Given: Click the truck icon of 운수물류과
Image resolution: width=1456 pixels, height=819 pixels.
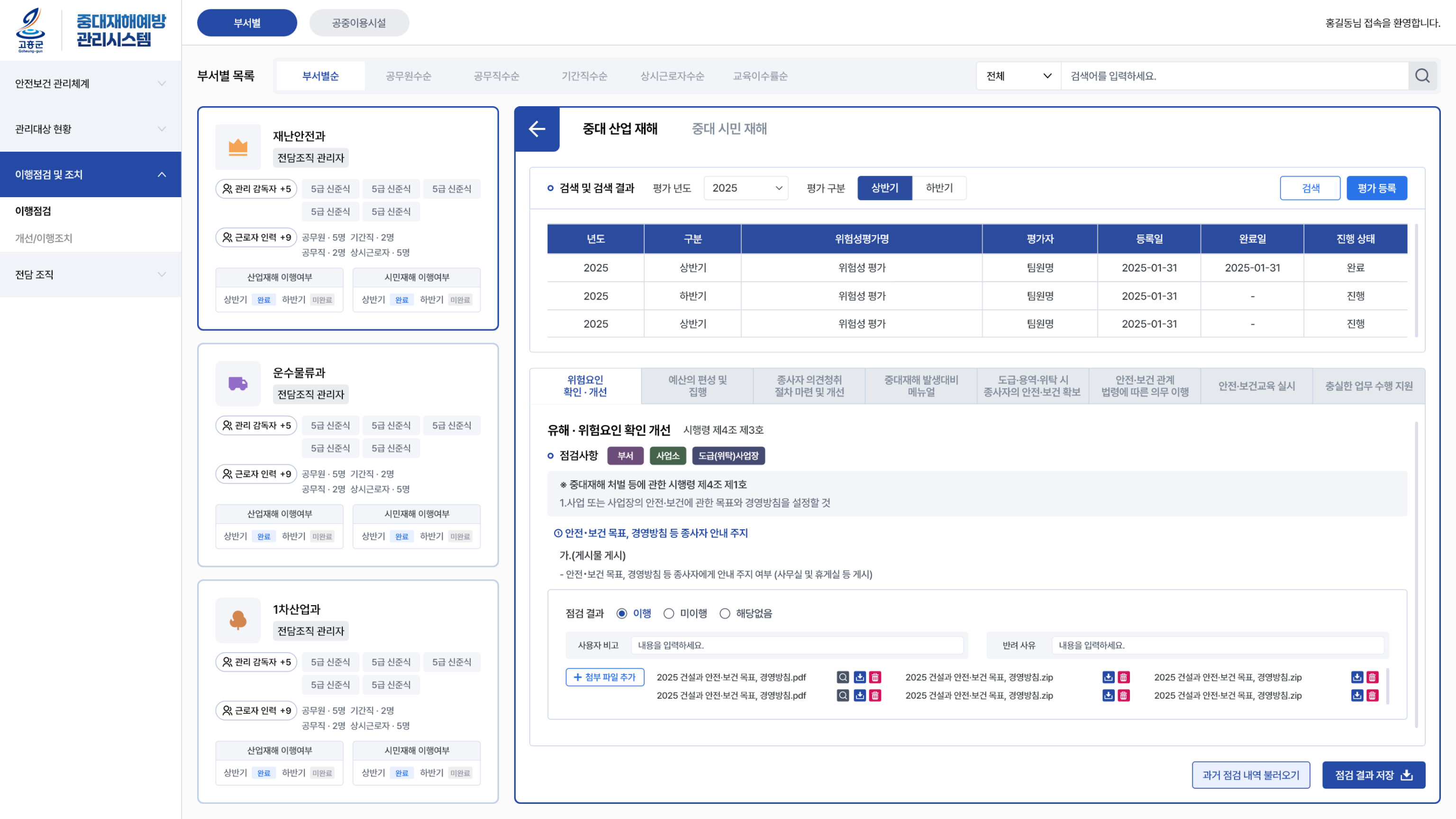Looking at the screenshot, I should click(238, 384).
